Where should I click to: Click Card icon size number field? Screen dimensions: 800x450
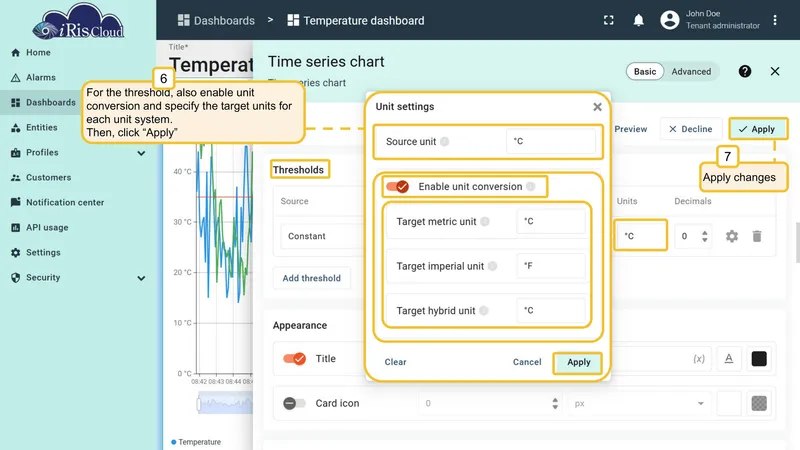(x=490, y=403)
